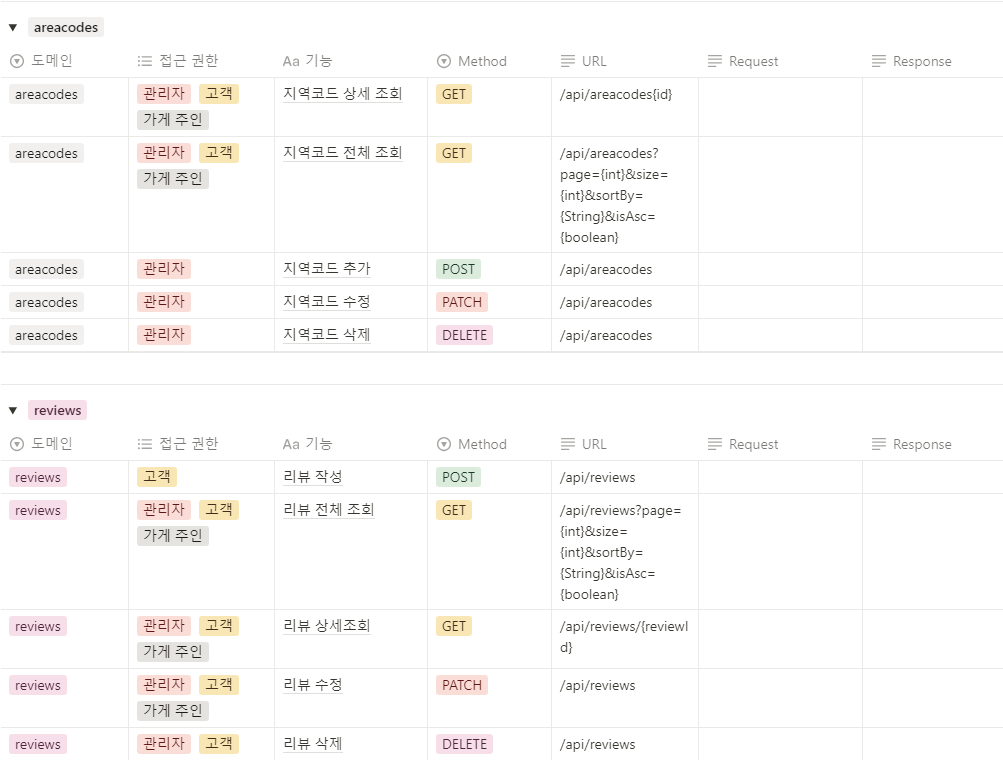This screenshot has width=1003, height=760.
Task: Click the areacodes group title tag
Action: coord(66,28)
